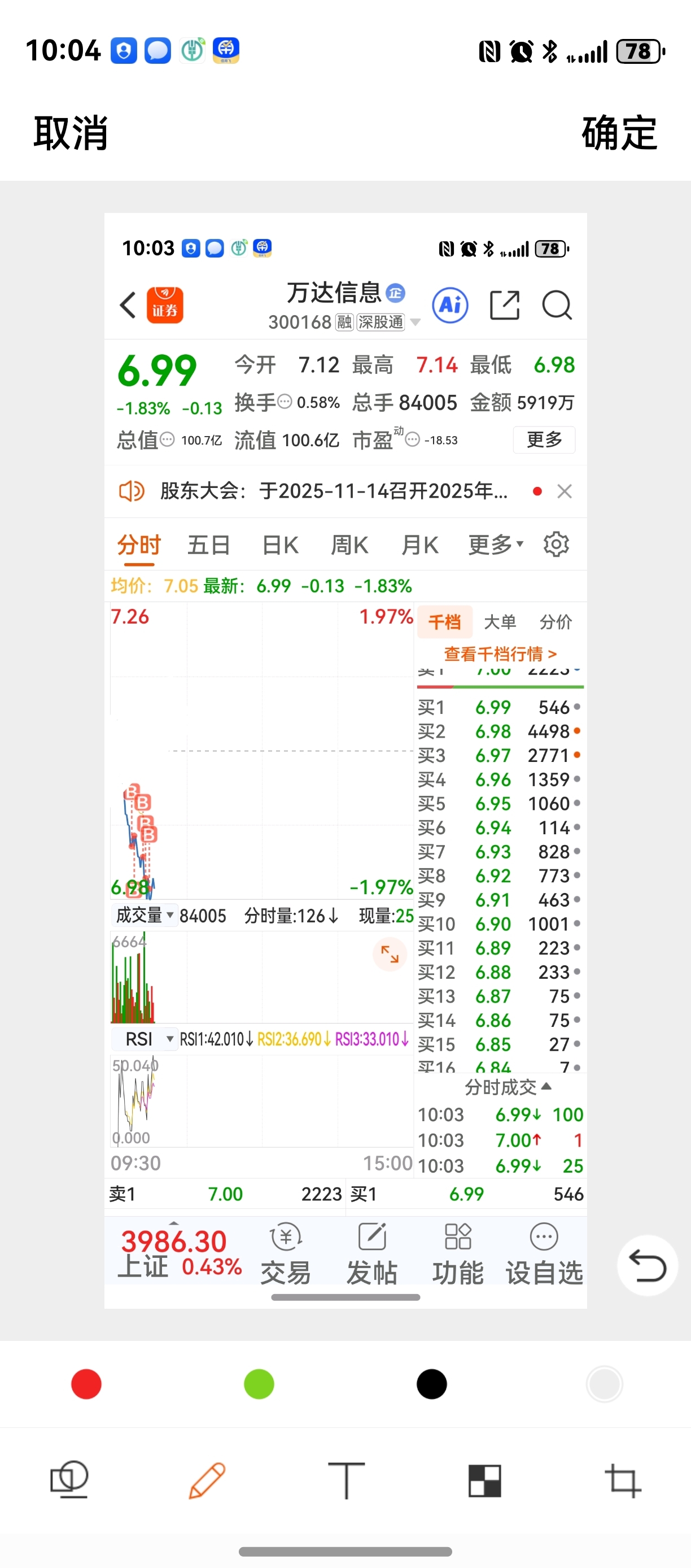Screen dimensions: 691x1568
Task: Select the 分价 tab
Action: tap(556, 622)
